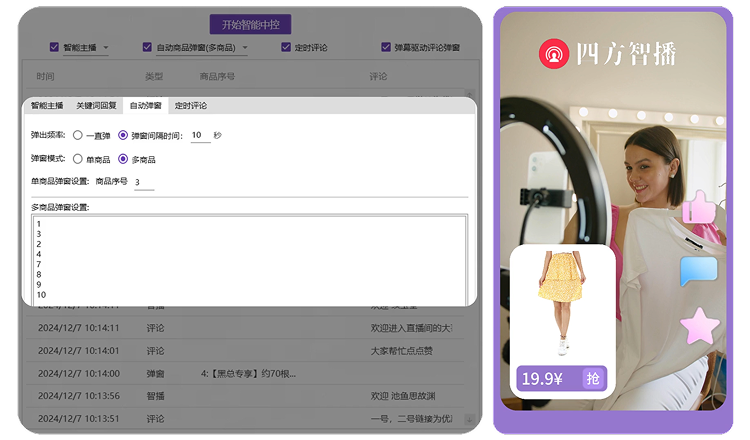Select the 弹窗 row at 2024/12/7 10:14:00
Image resolution: width=750 pixels, height=440 pixels.
tap(245, 374)
